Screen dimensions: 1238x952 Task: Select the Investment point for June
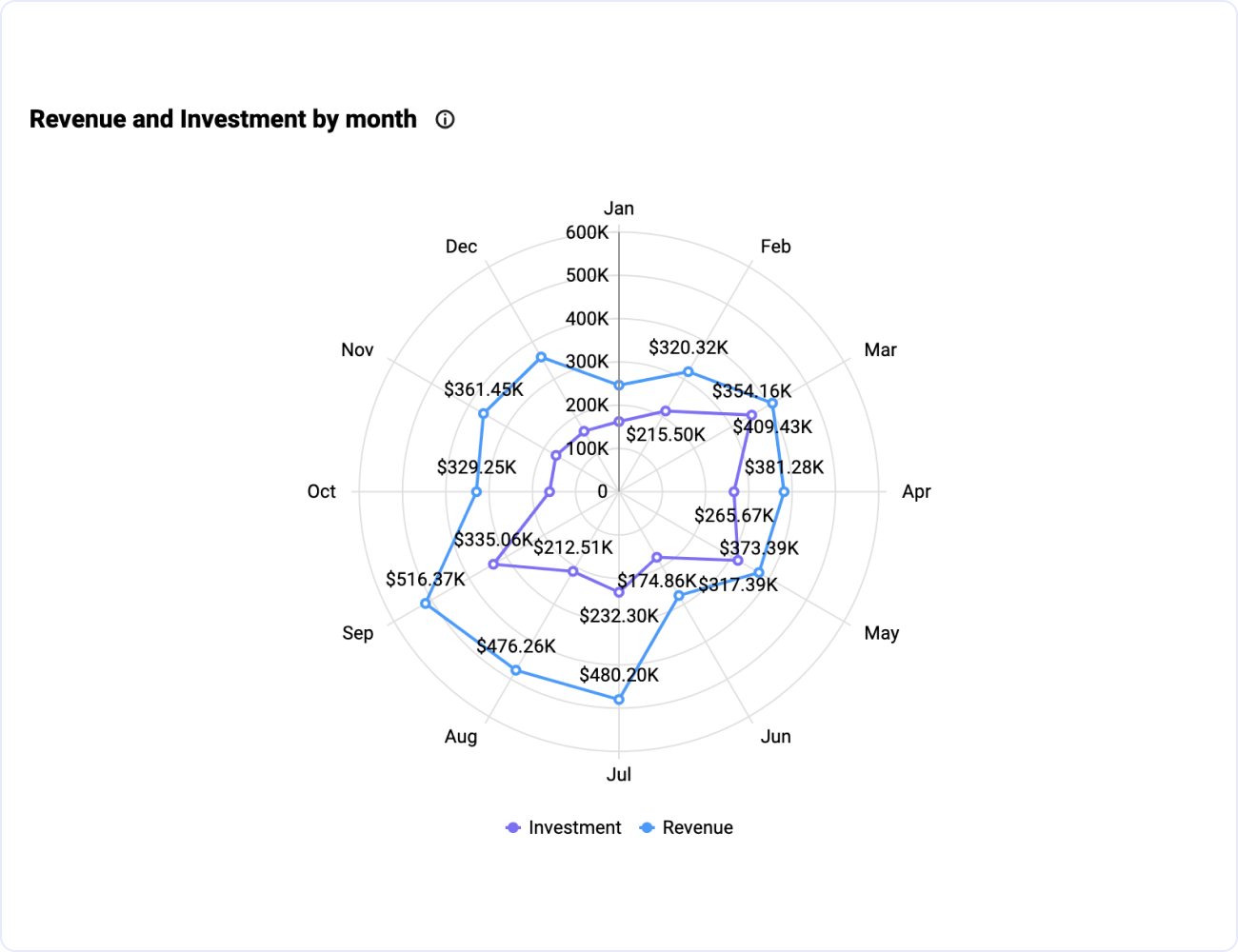click(x=656, y=557)
